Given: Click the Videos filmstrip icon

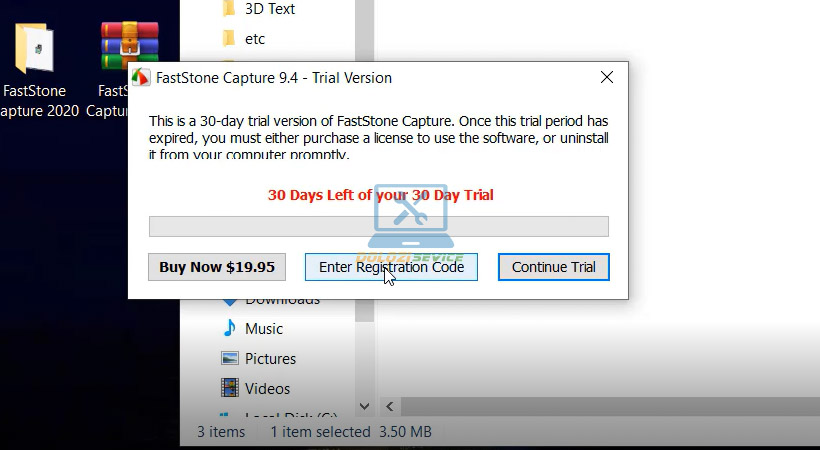Looking at the screenshot, I should (230, 388).
